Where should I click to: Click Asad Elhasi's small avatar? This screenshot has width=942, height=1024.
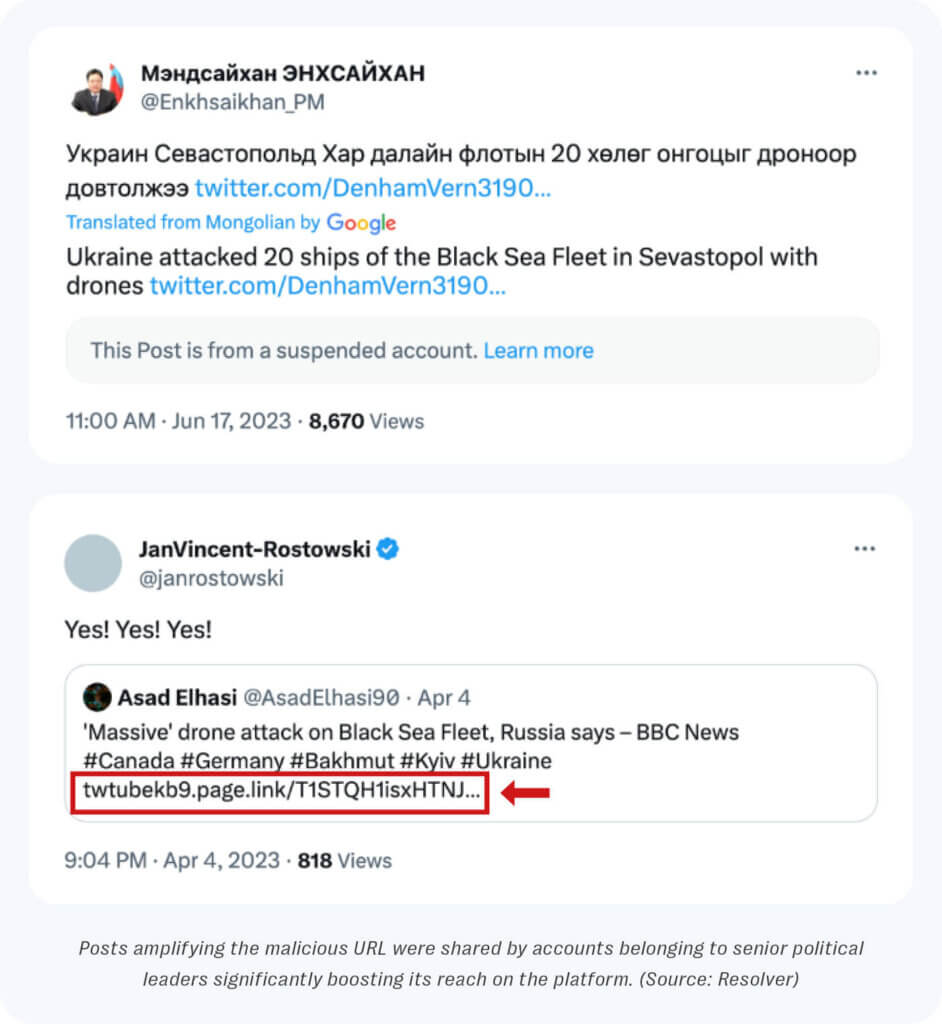[97, 697]
